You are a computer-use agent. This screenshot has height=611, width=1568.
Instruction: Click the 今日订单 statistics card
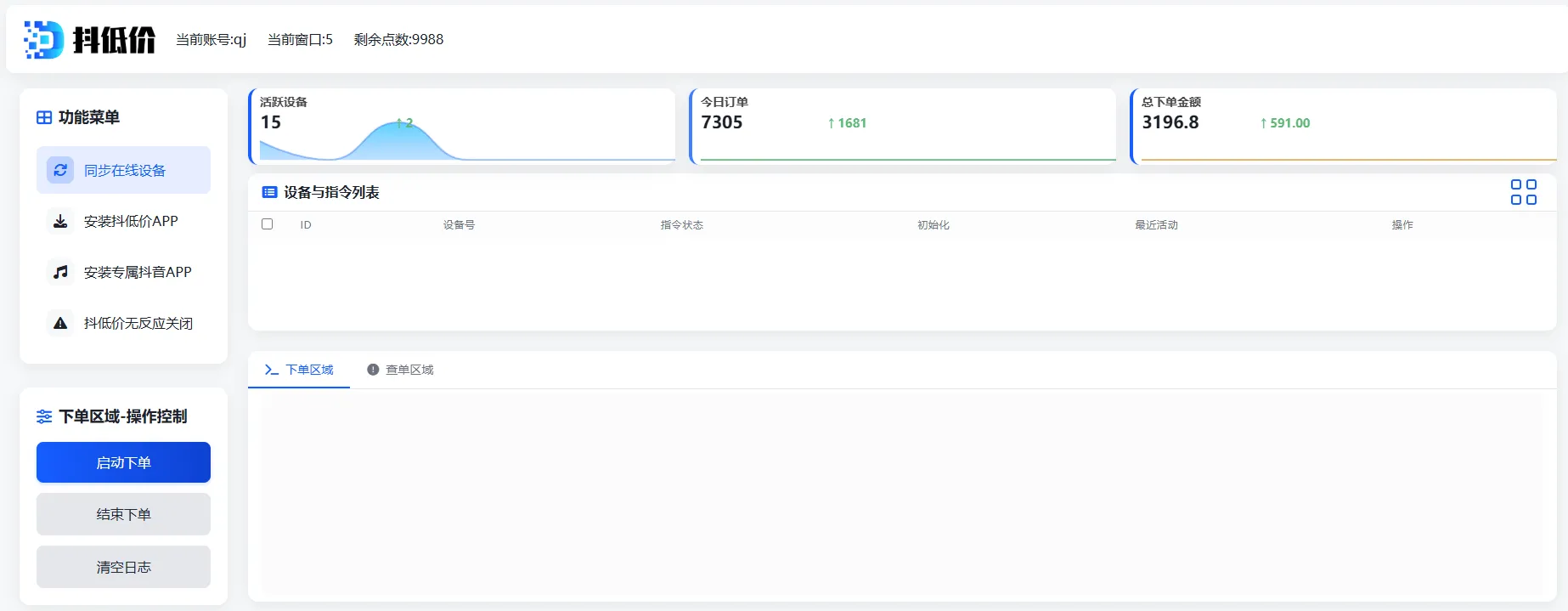pos(903,126)
